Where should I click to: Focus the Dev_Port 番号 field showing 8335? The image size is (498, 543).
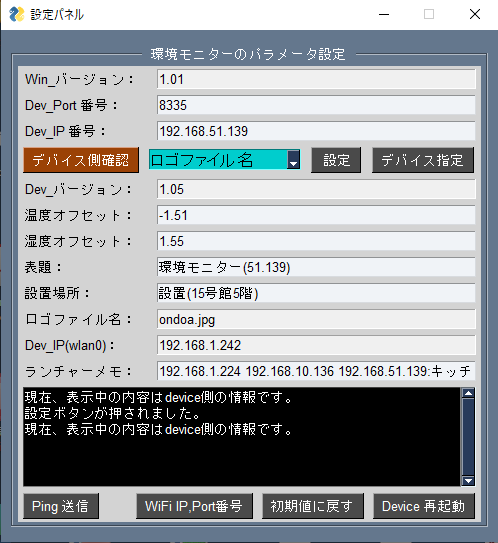[x=316, y=105]
